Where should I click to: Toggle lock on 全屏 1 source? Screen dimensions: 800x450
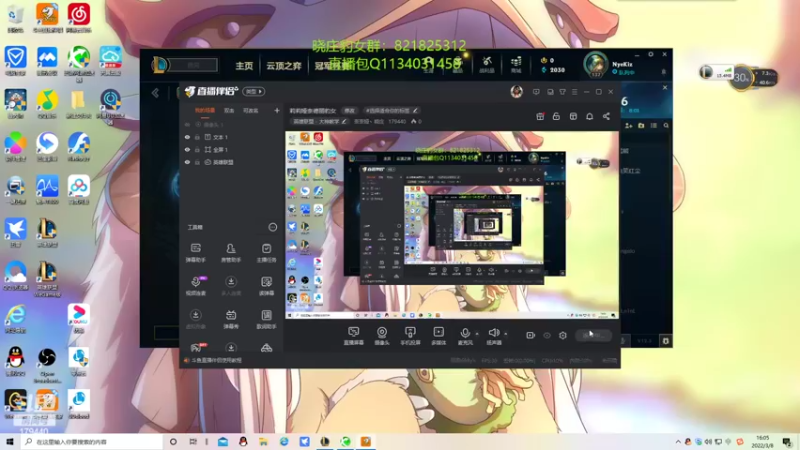197,149
